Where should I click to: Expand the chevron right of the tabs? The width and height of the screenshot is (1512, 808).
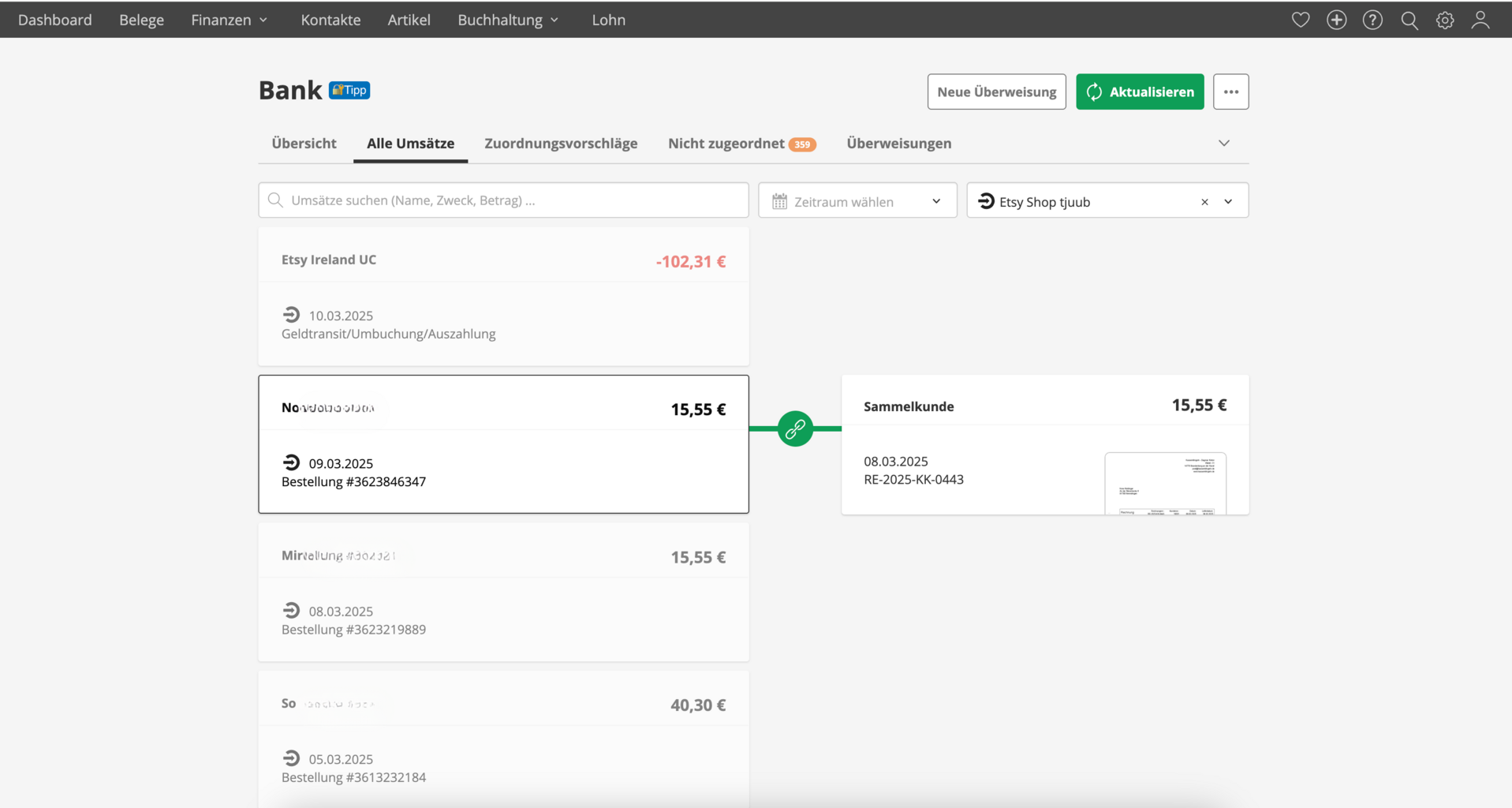[x=1223, y=144]
